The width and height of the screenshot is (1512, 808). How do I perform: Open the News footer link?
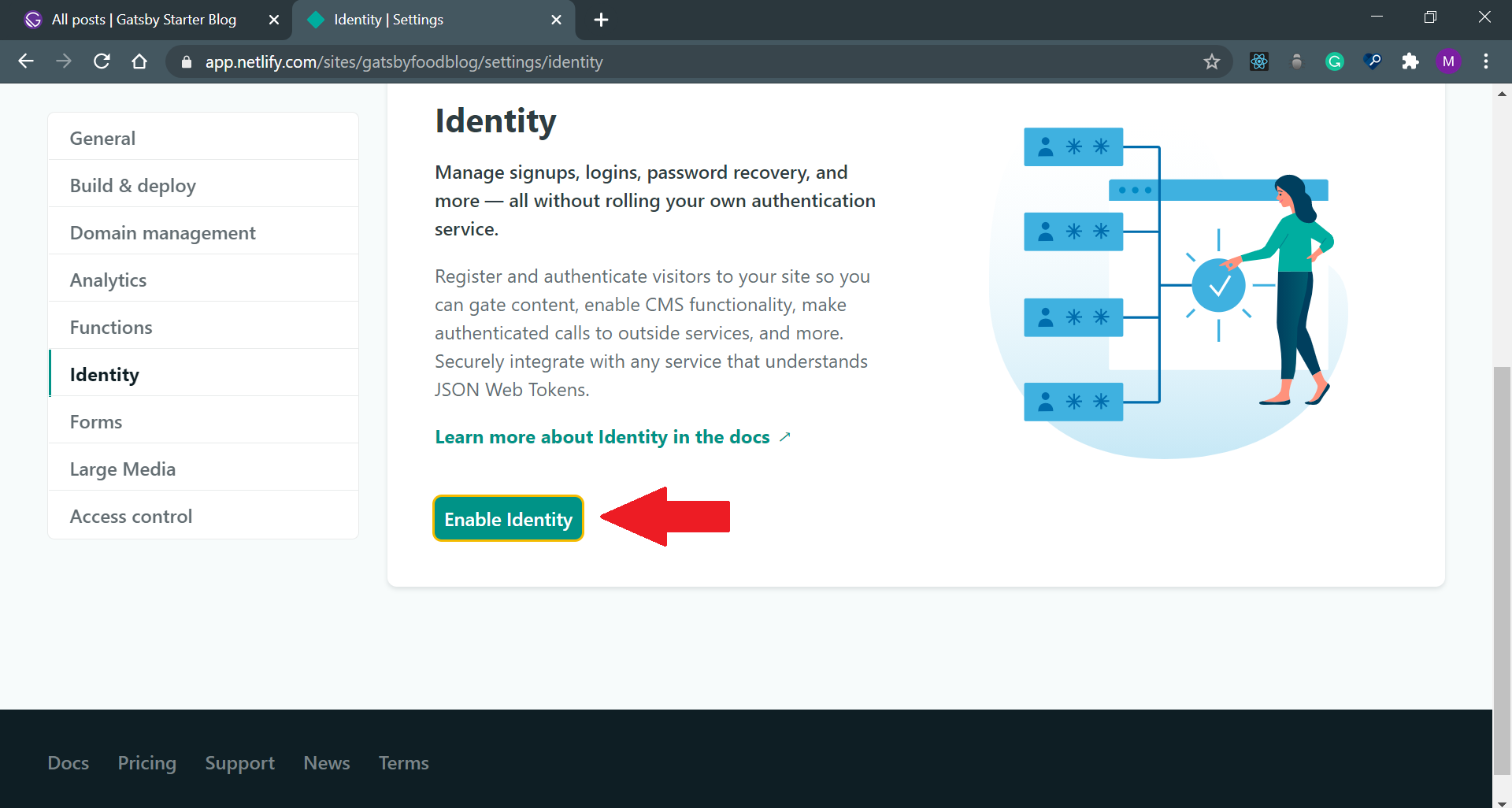[327, 762]
